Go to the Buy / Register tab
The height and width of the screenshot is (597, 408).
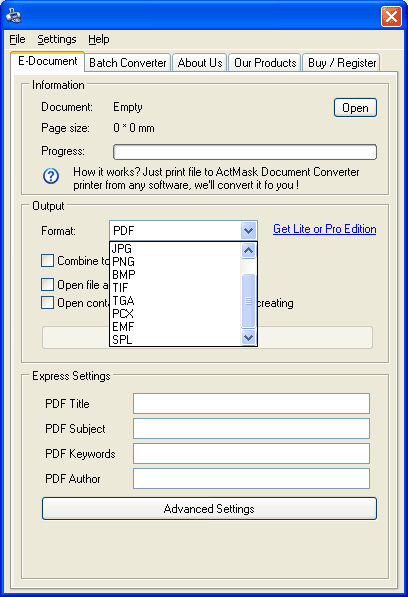pyautogui.click(x=342, y=62)
